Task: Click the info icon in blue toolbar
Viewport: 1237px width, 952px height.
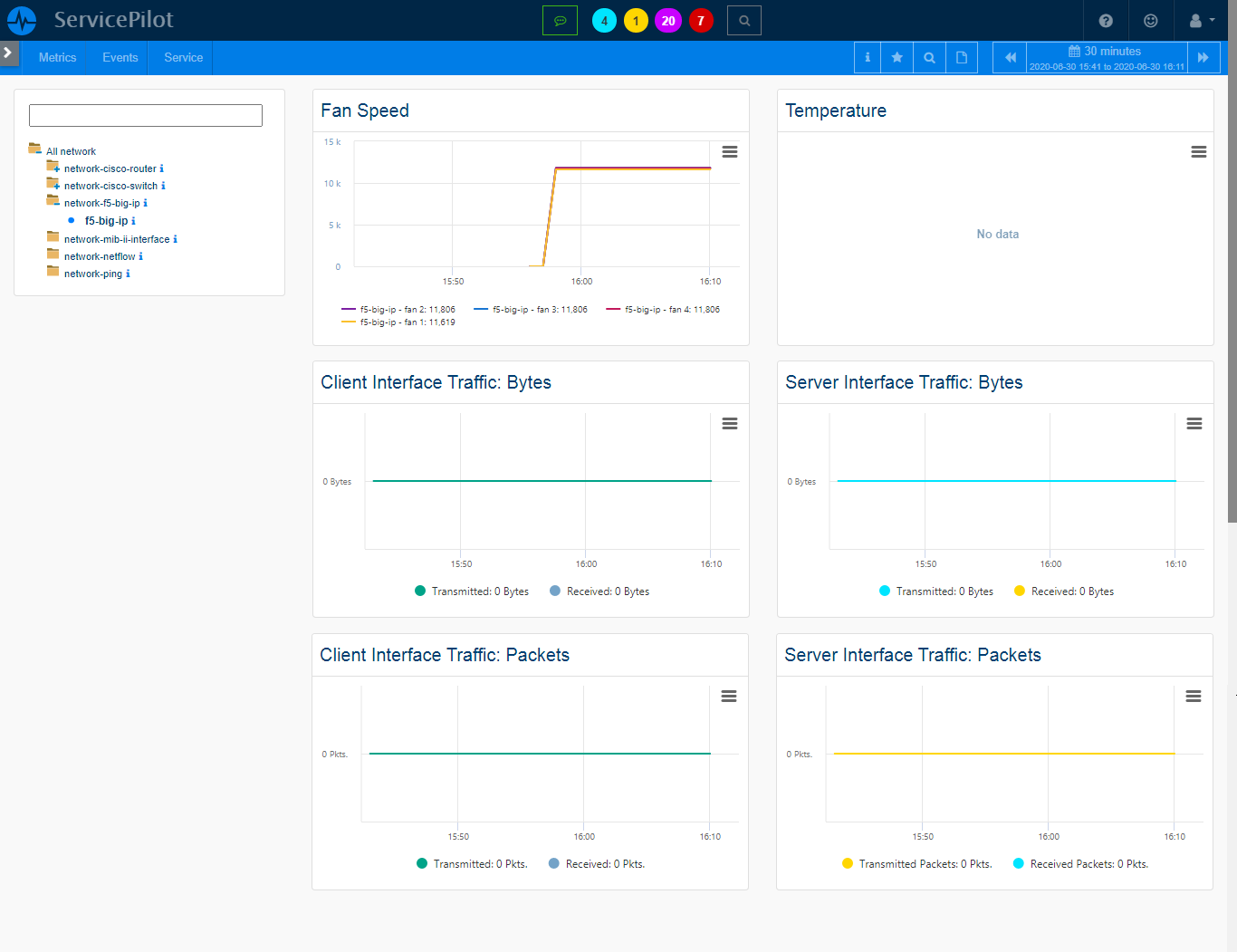Action: [x=867, y=57]
